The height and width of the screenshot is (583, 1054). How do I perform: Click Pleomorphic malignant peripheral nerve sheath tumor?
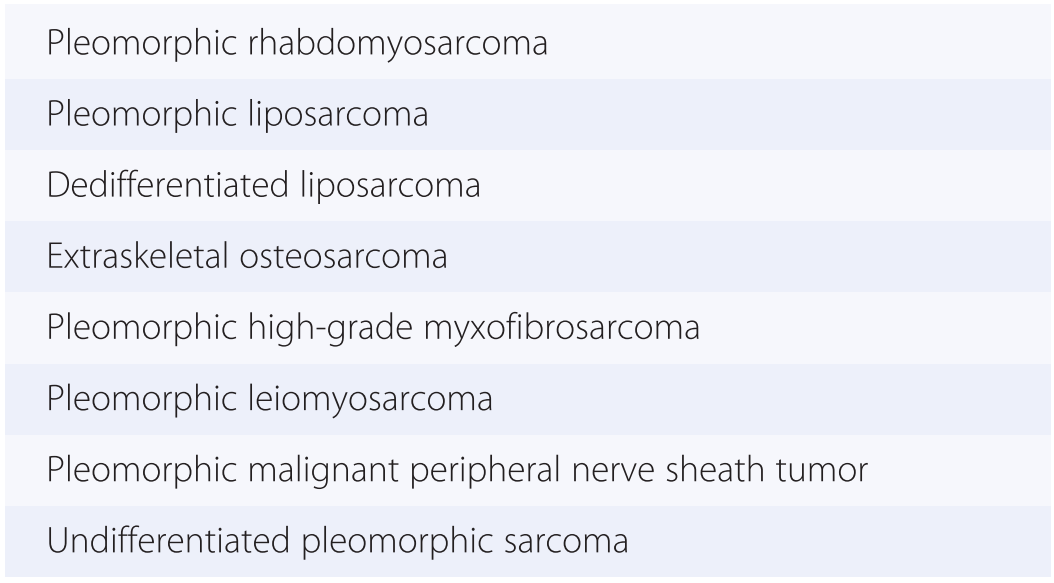457,470
